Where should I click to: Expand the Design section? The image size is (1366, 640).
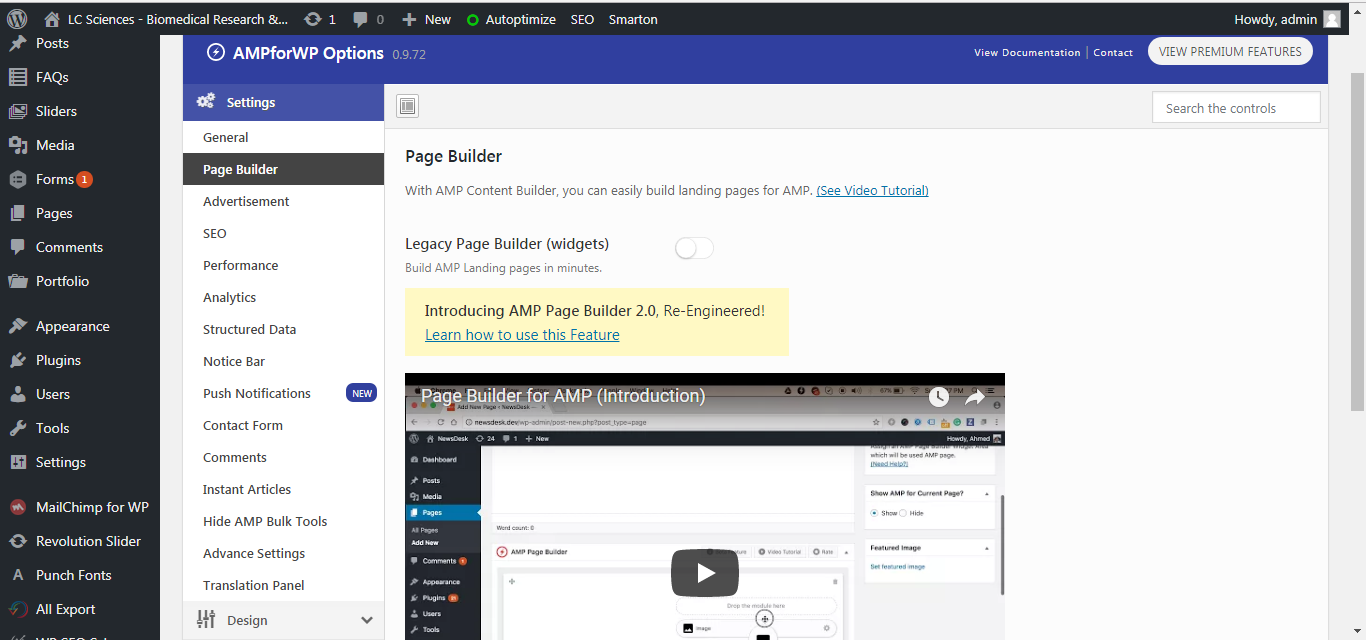click(x=284, y=620)
